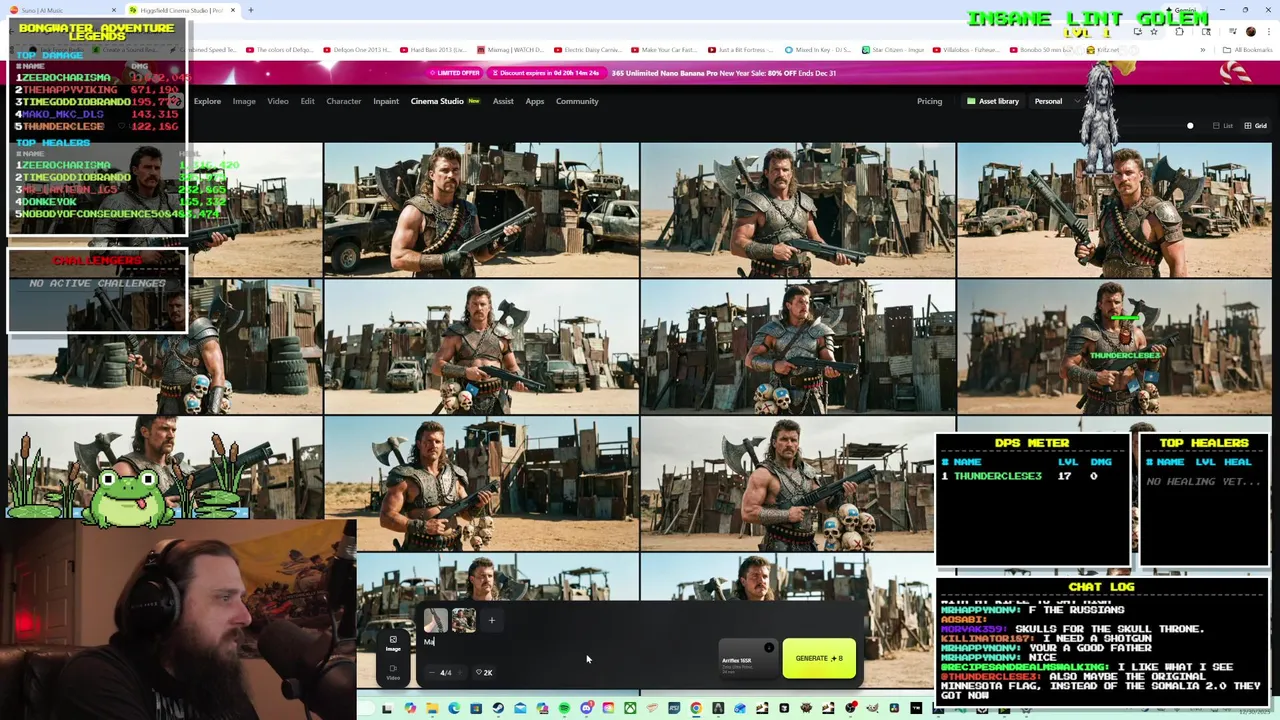The height and width of the screenshot is (720, 1280).
Task: Open the Asset library button
Action: pyautogui.click(x=992, y=101)
